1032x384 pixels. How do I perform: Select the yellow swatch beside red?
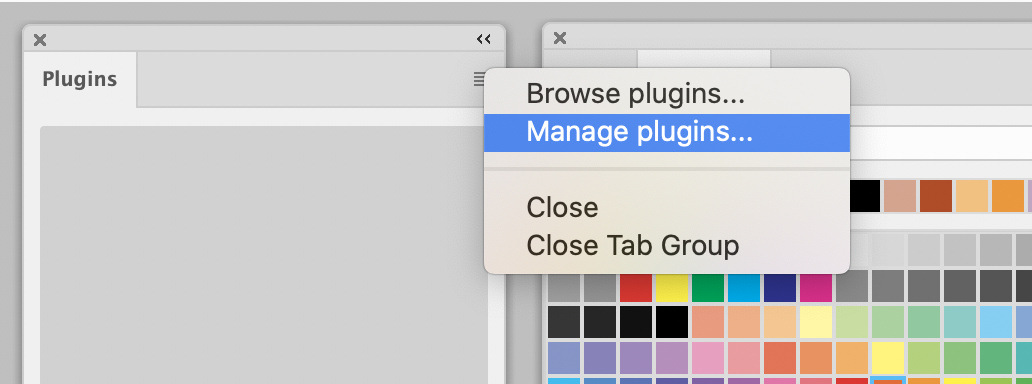(672, 287)
